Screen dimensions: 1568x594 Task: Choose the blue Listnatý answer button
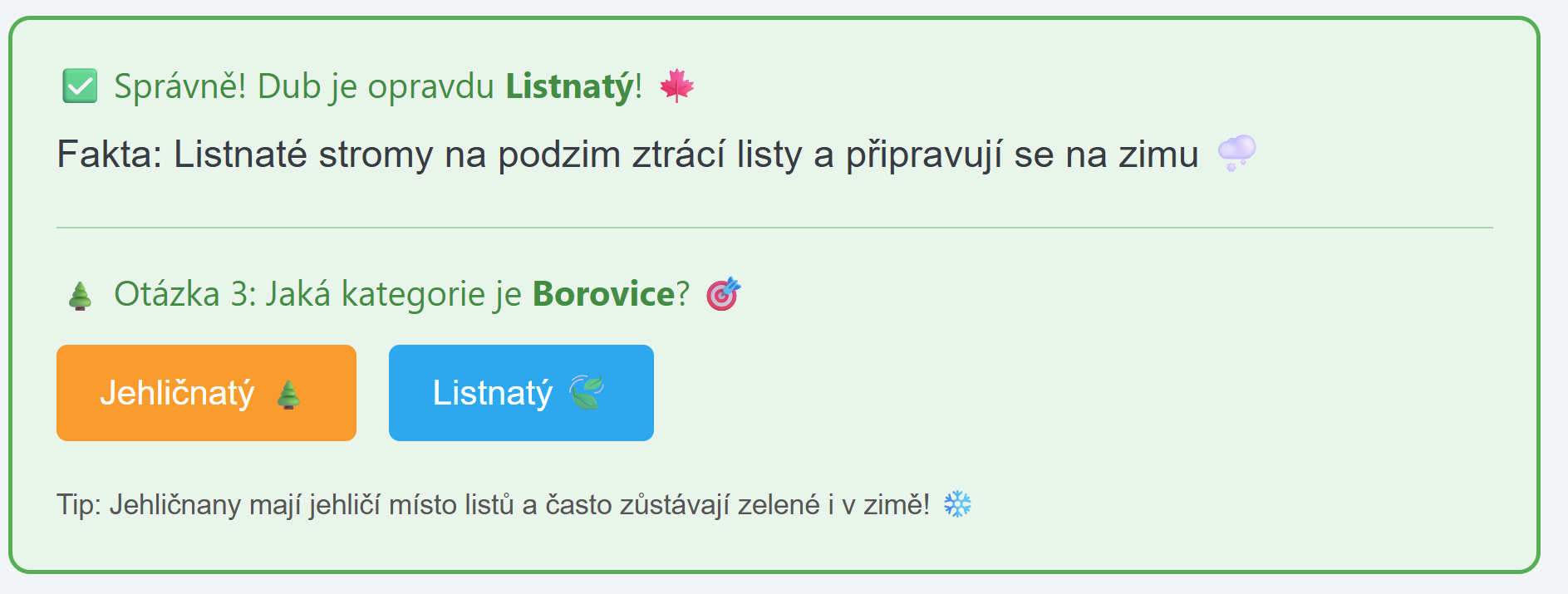point(521,393)
